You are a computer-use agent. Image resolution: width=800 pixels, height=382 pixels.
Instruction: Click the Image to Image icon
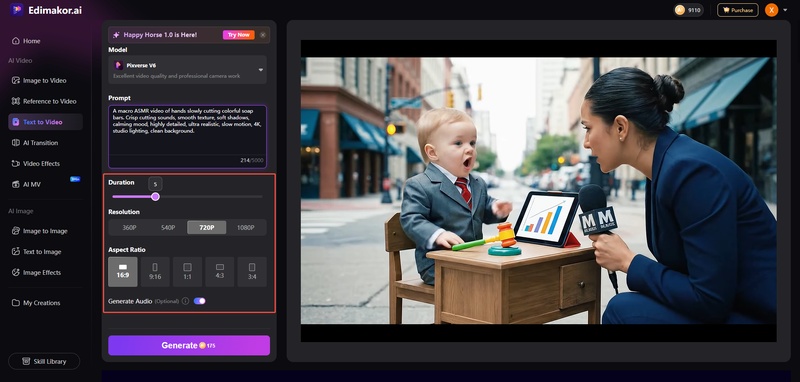(16, 231)
